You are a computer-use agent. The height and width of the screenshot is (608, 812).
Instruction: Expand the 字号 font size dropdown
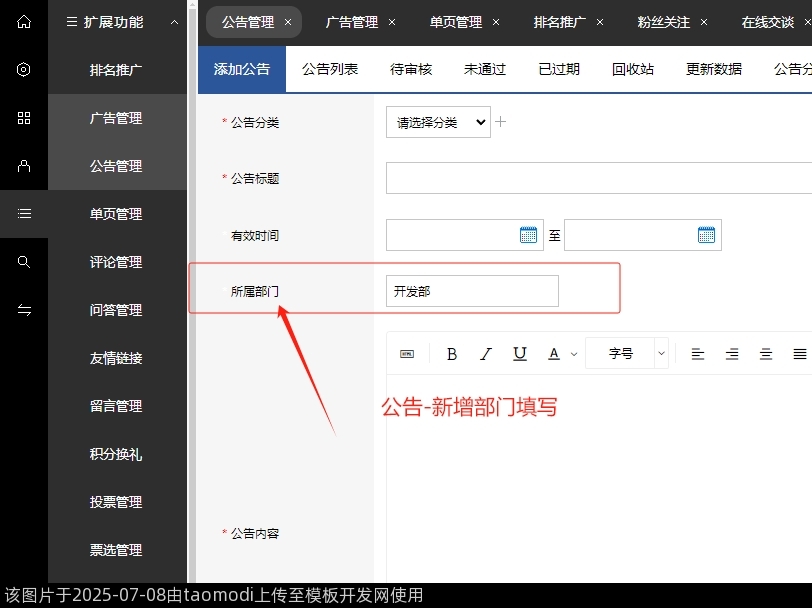627,354
